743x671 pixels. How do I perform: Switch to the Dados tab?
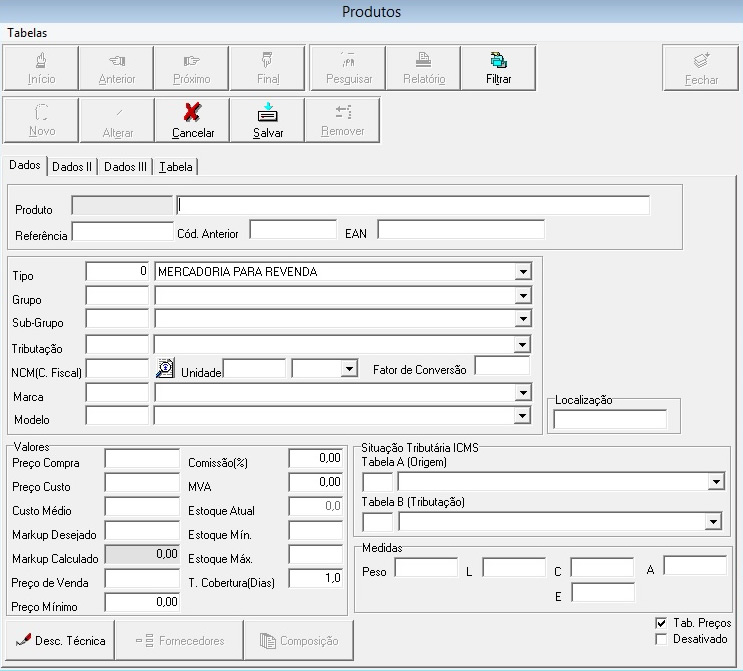click(25, 165)
